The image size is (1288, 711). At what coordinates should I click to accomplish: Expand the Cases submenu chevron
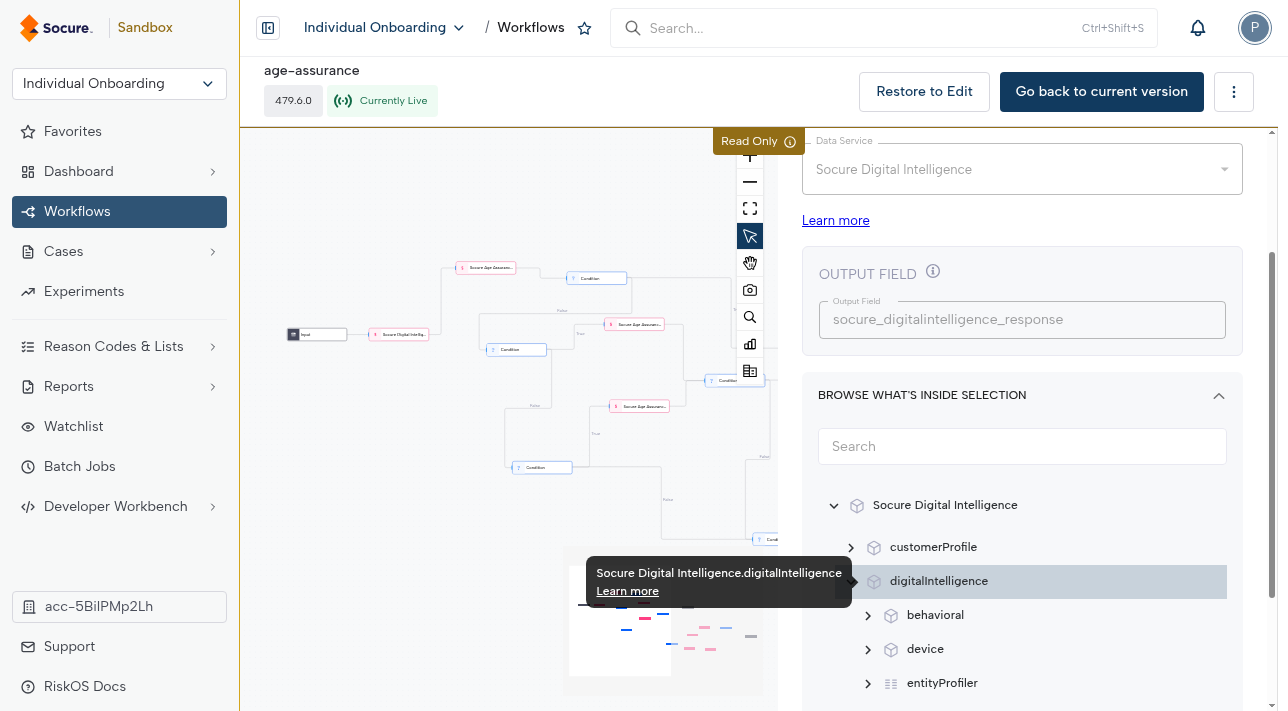tap(213, 252)
